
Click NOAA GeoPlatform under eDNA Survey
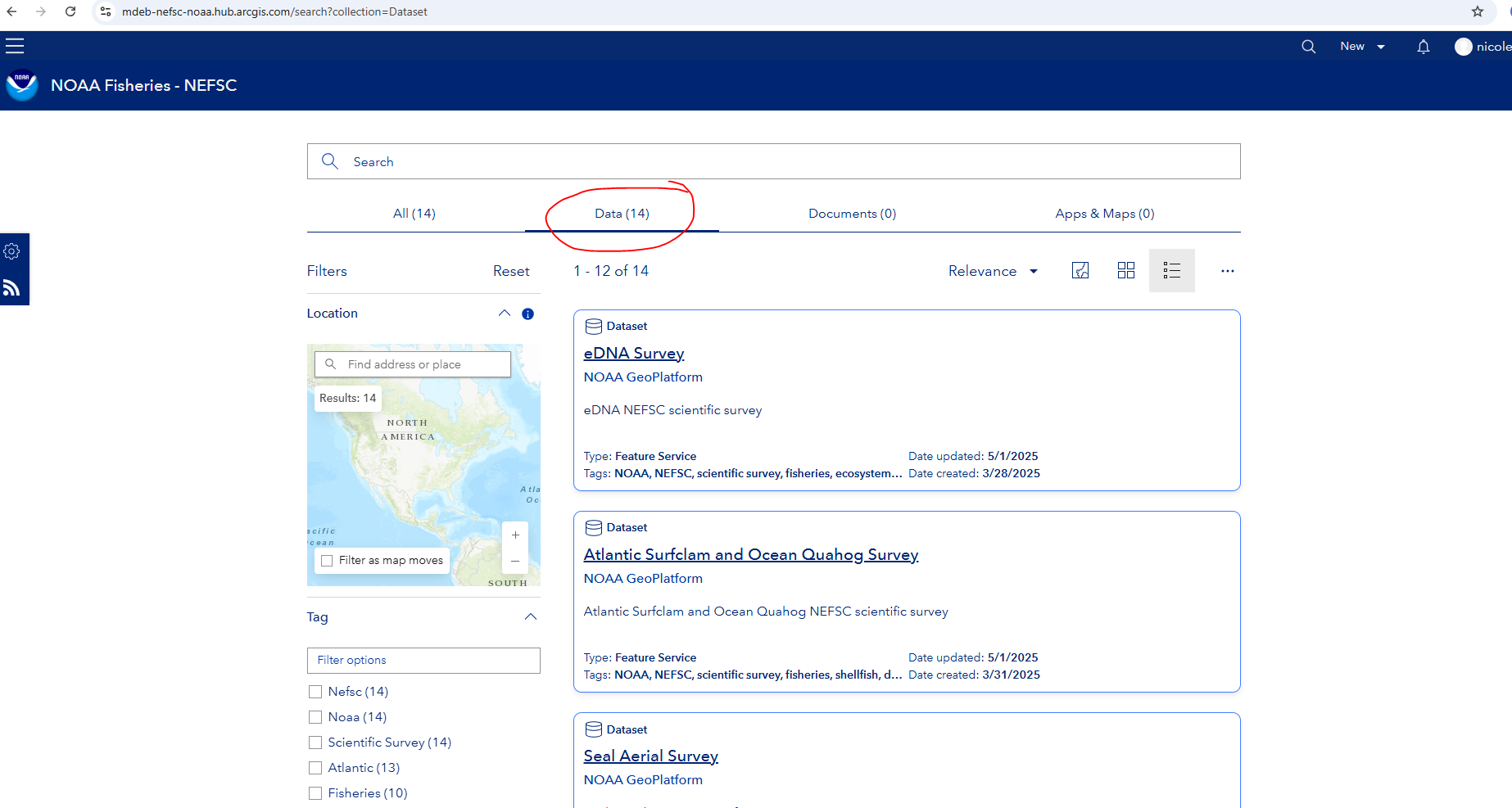coord(643,377)
